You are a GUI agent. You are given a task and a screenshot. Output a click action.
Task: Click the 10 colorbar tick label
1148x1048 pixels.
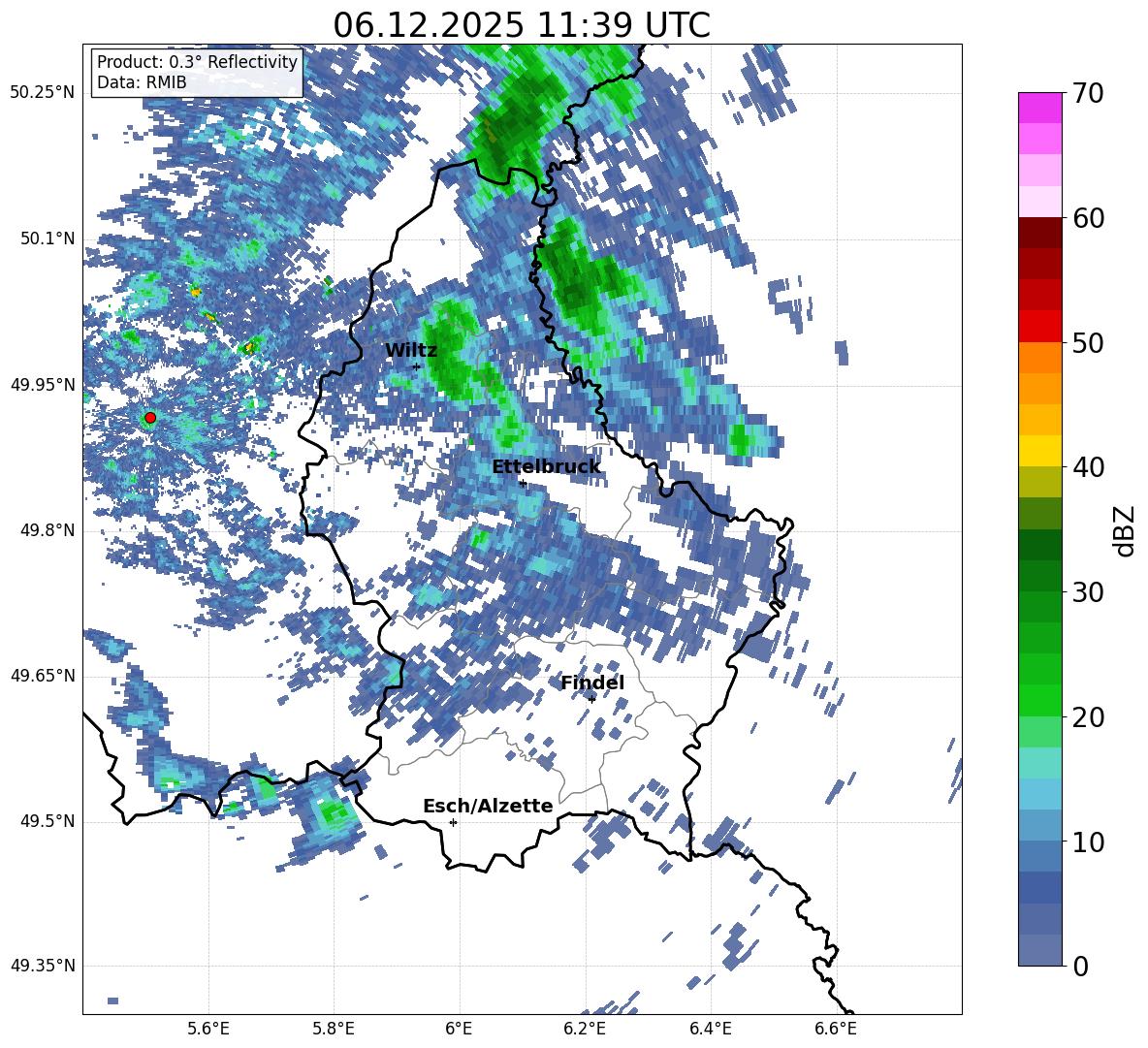pyautogui.click(x=1088, y=842)
